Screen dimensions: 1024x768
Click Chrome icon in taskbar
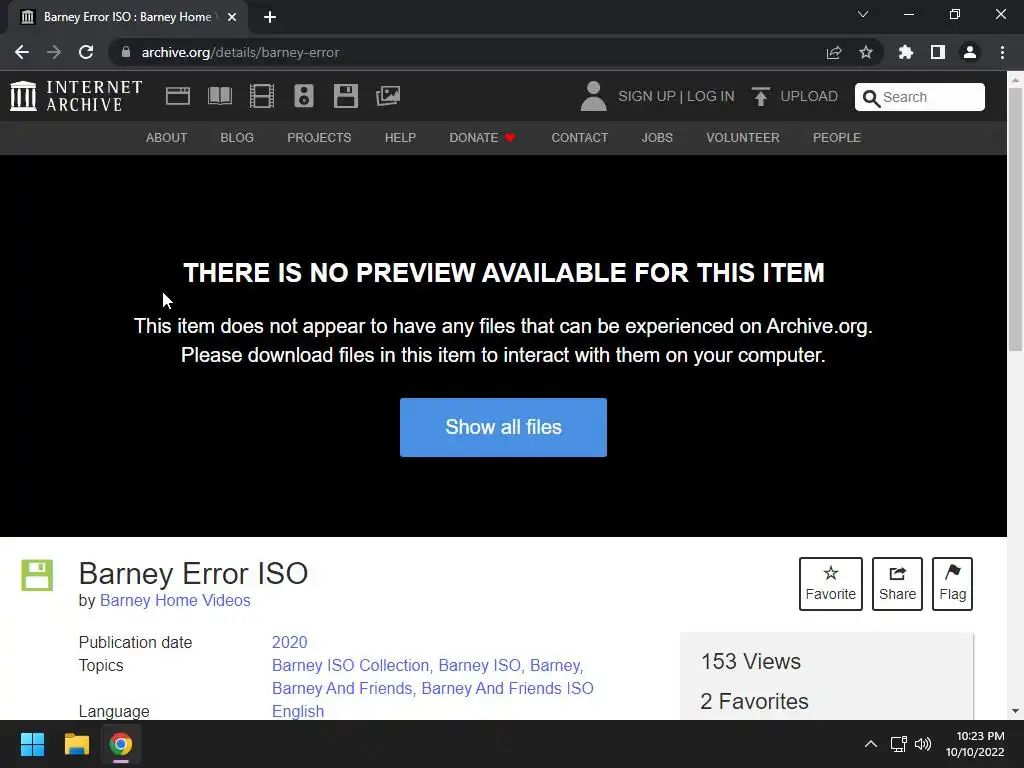[x=121, y=744]
